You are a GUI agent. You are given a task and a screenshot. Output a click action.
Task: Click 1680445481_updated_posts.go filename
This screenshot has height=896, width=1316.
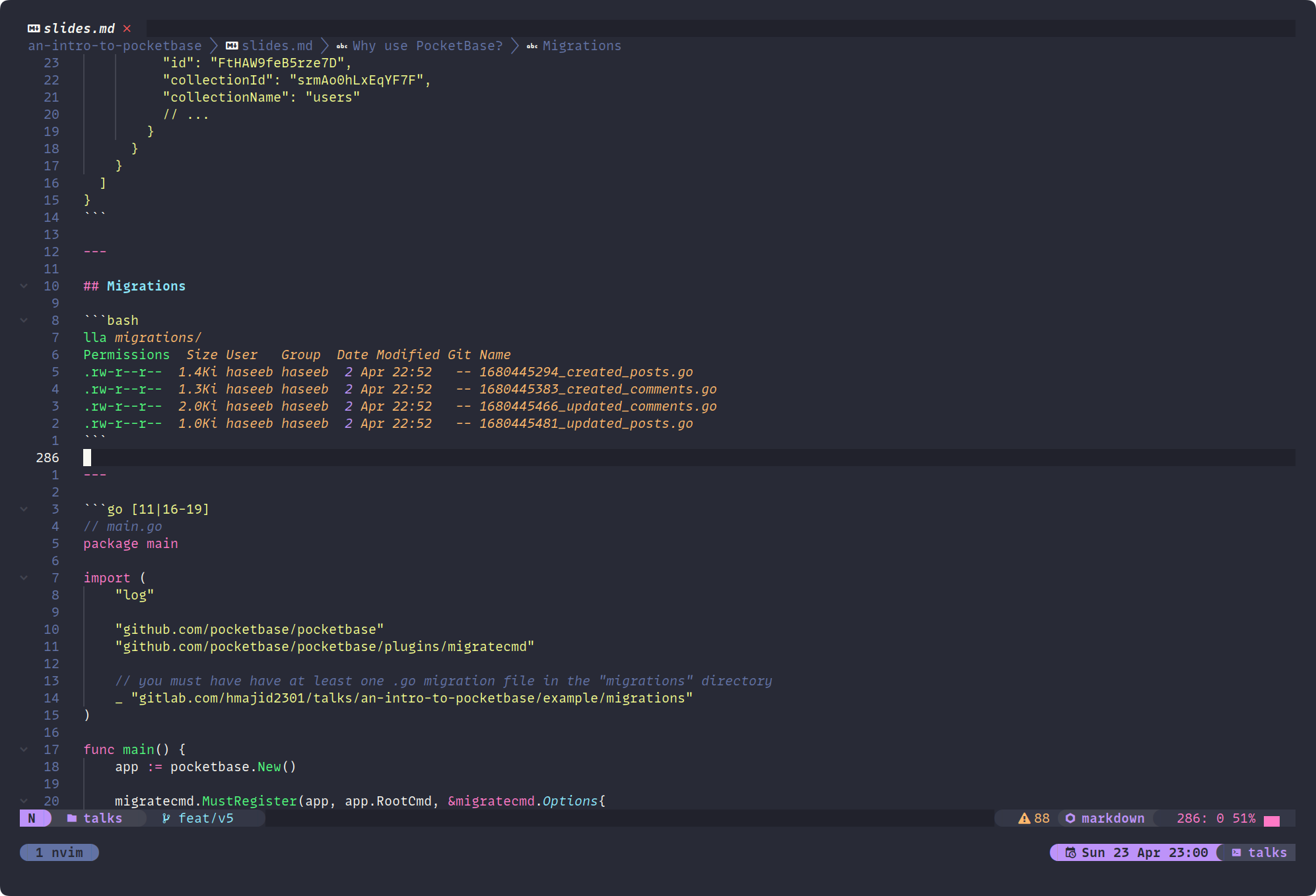(586, 423)
